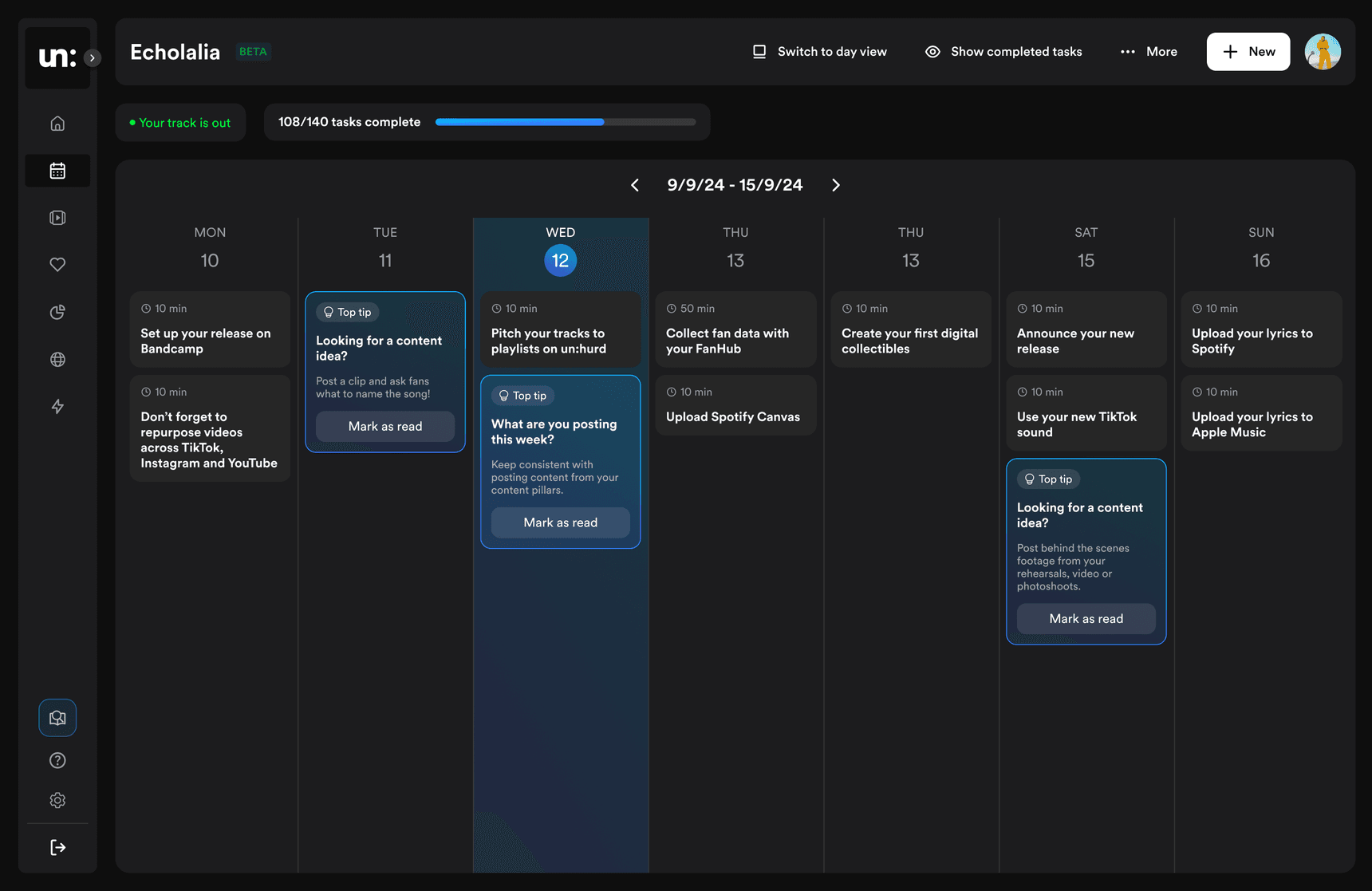Go to the next week arrow
The width and height of the screenshot is (1372, 891).
(x=836, y=185)
